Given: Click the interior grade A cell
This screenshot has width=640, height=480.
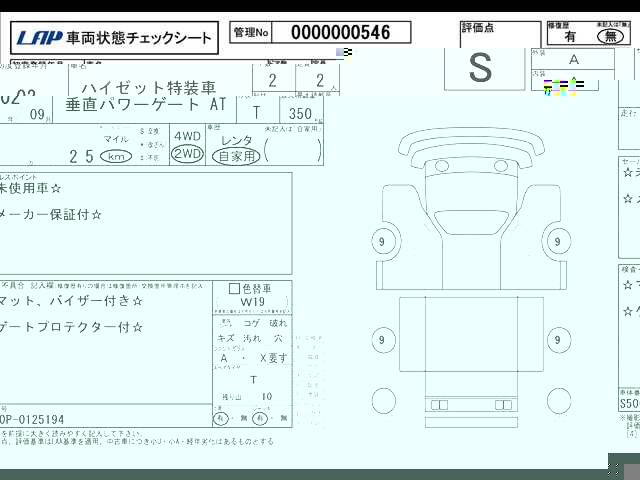Looking at the screenshot, I should click(573, 59).
